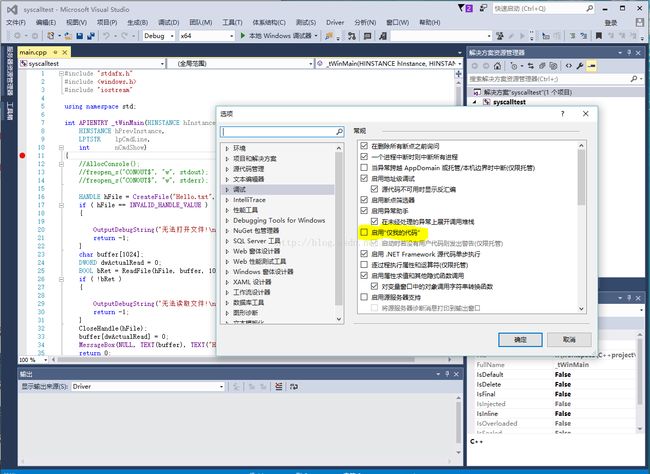Click the account avatar icon near 登录
650x474 pixels.
640,22
